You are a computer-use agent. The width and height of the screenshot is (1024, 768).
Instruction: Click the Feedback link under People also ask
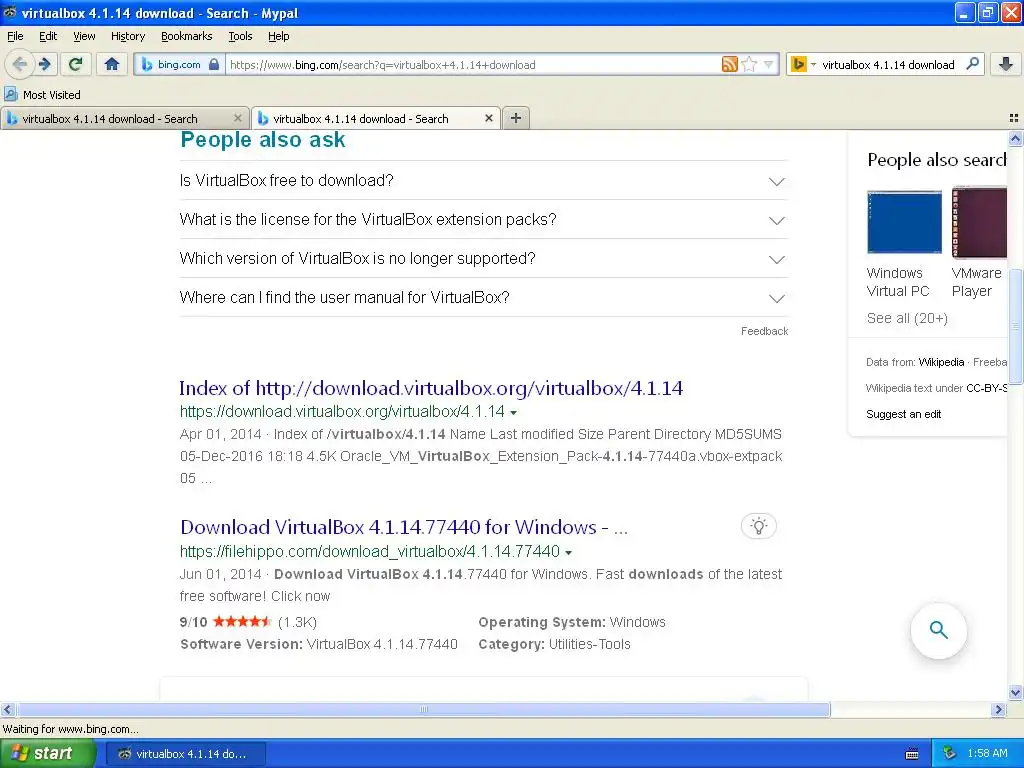click(764, 331)
